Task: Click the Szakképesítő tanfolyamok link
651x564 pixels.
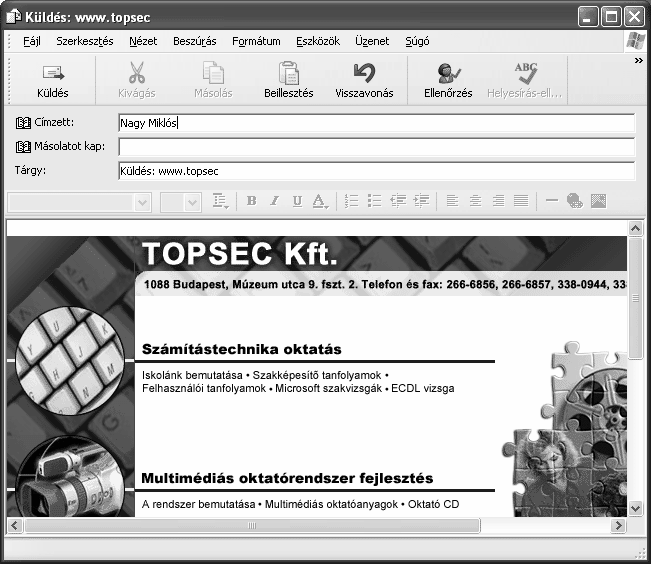Action: (x=317, y=375)
